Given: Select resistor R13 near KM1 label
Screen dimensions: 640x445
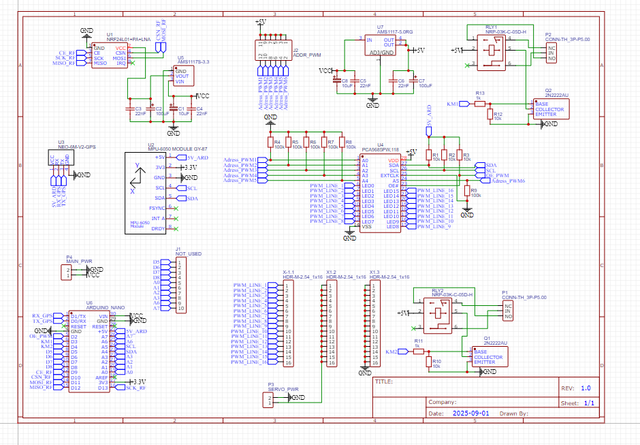Looking at the screenshot, I should coord(480,101).
